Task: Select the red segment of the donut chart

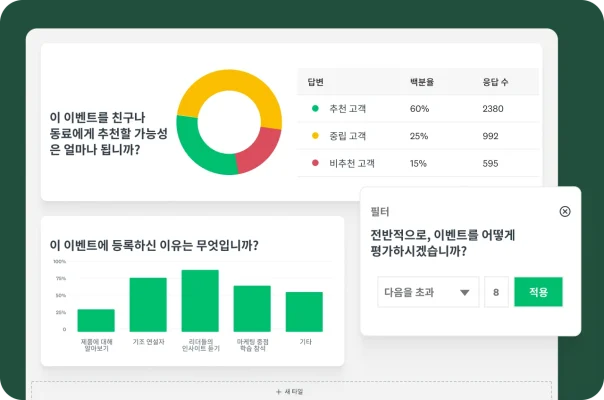Action: pos(258,150)
